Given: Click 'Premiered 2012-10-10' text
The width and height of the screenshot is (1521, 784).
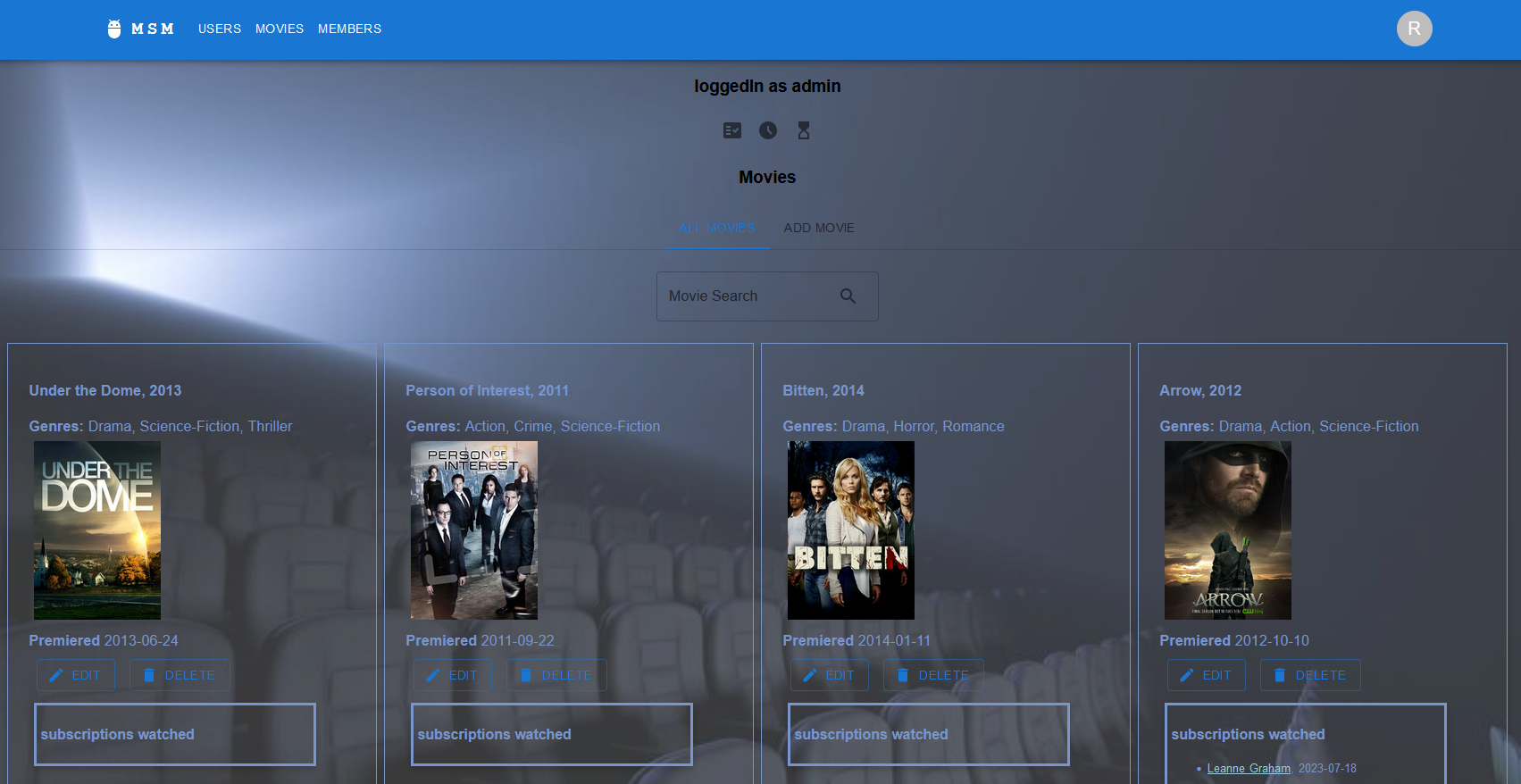Looking at the screenshot, I should pyautogui.click(x=1234, y=640).
